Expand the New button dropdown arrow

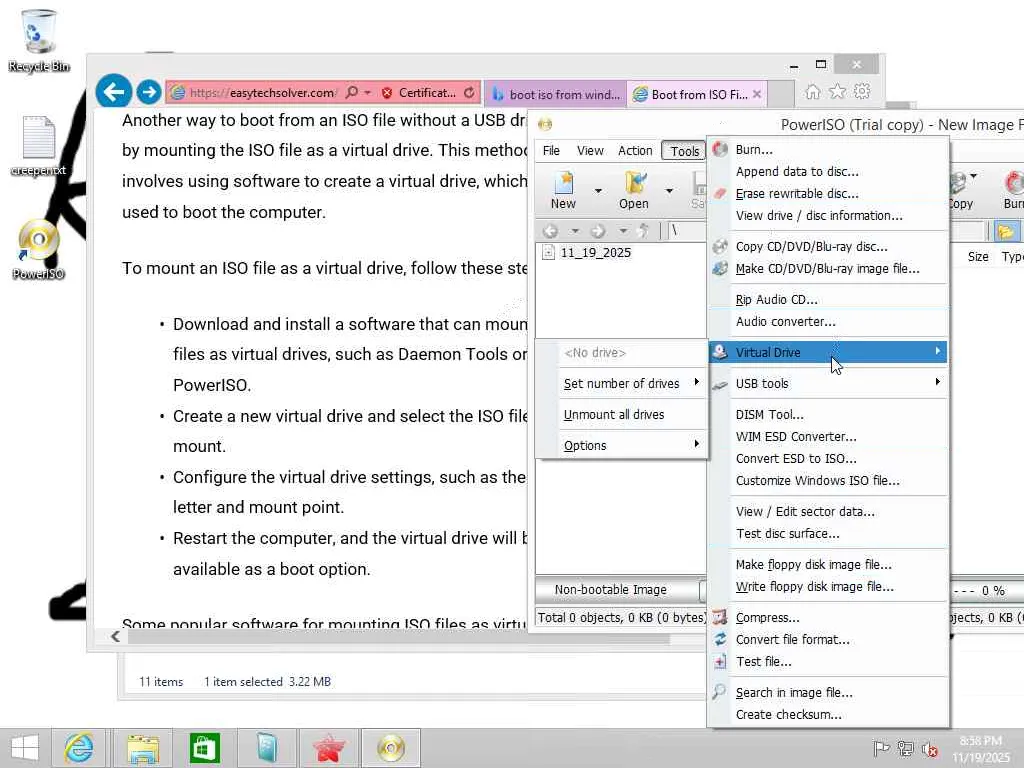click(598, 191)
